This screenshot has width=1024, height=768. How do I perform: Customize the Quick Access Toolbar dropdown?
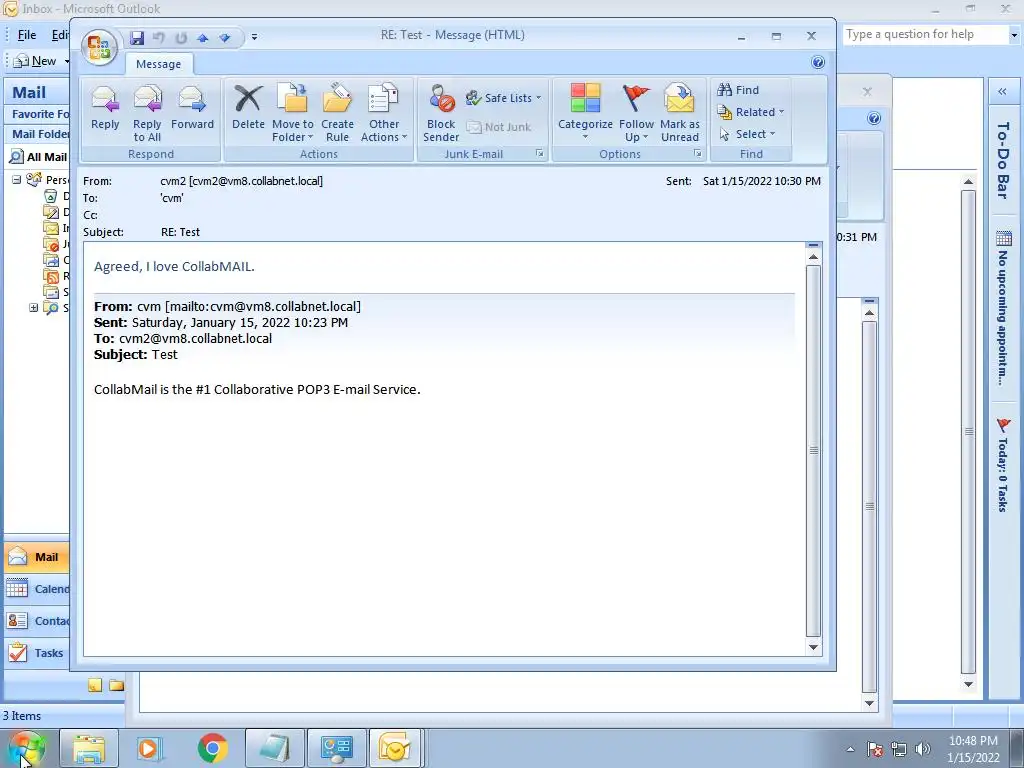coord(254,37)
